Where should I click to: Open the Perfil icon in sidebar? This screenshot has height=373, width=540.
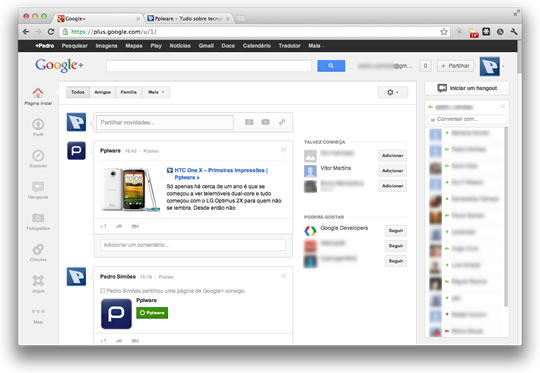[x=38, y=124]
